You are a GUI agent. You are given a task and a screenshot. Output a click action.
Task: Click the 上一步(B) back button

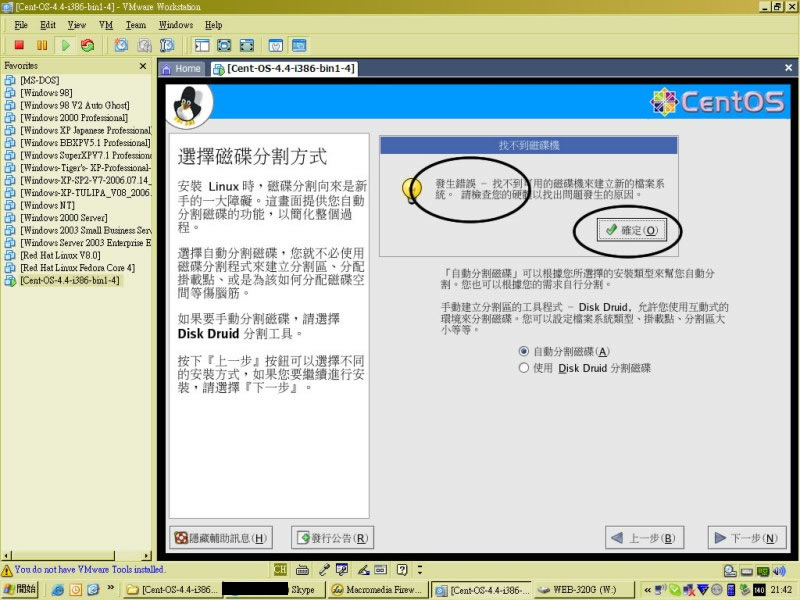644,538
